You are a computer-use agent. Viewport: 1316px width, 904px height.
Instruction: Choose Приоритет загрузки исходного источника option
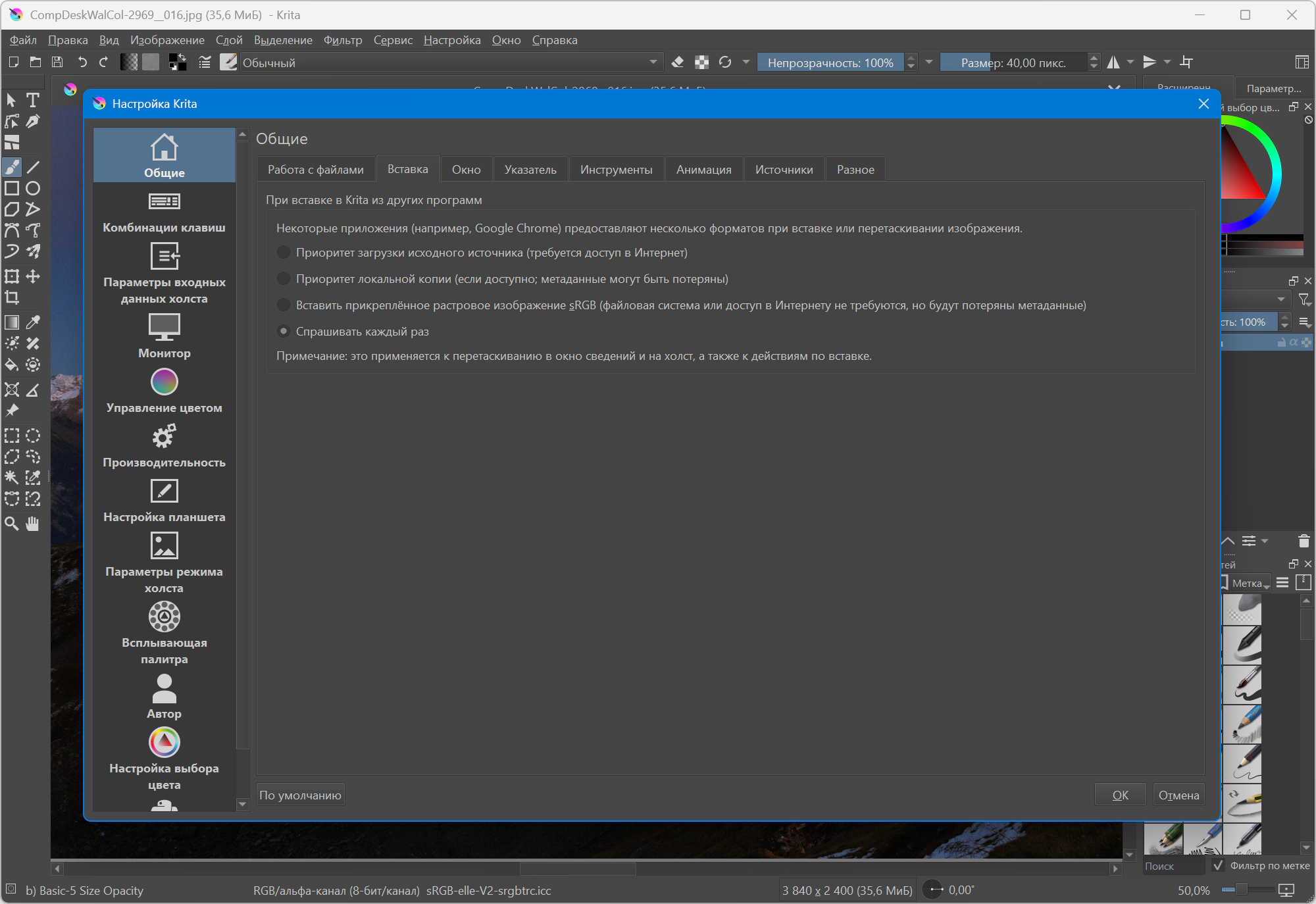482,253
